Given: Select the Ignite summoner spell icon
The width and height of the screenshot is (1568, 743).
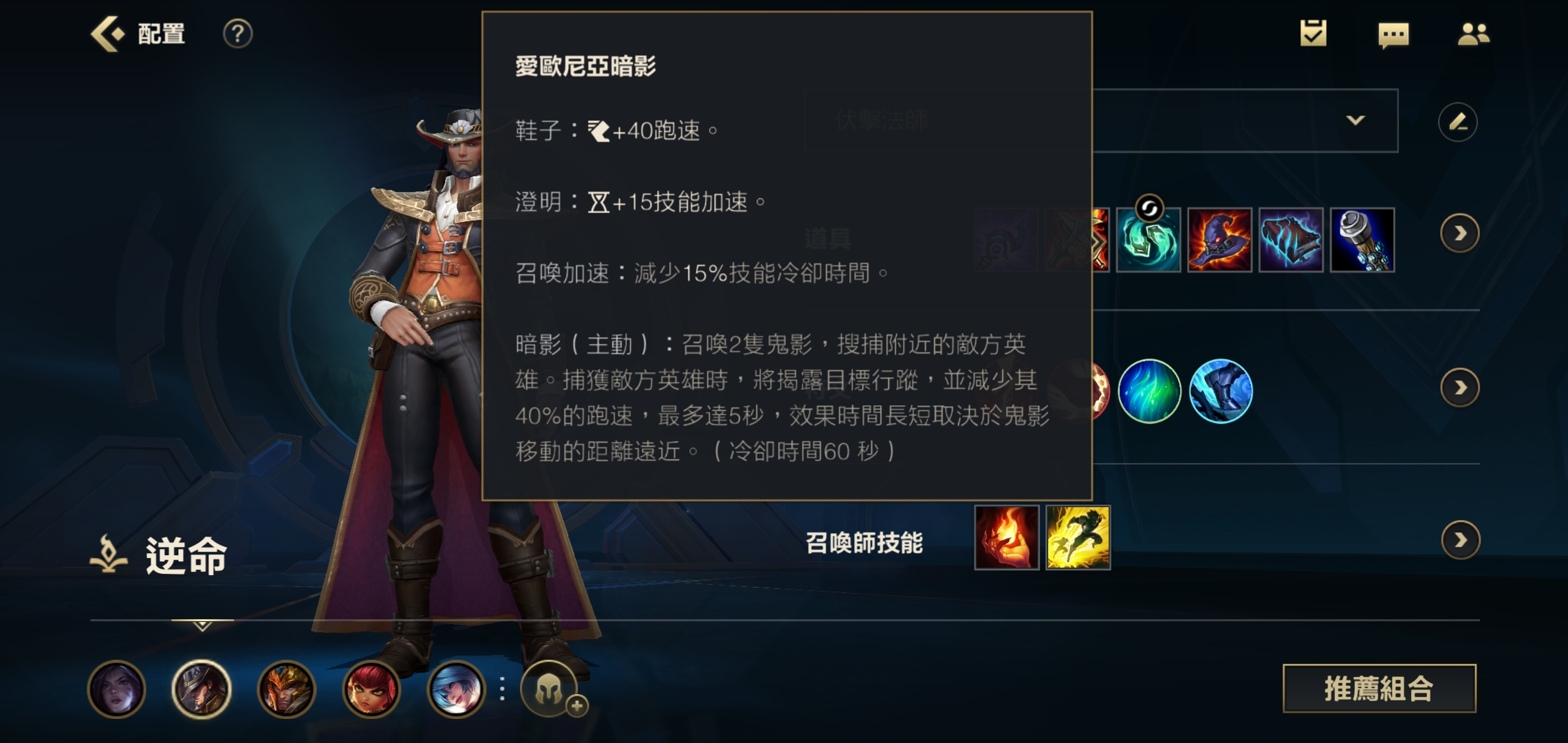Looking at the screenshot, I should [1006, 538].
